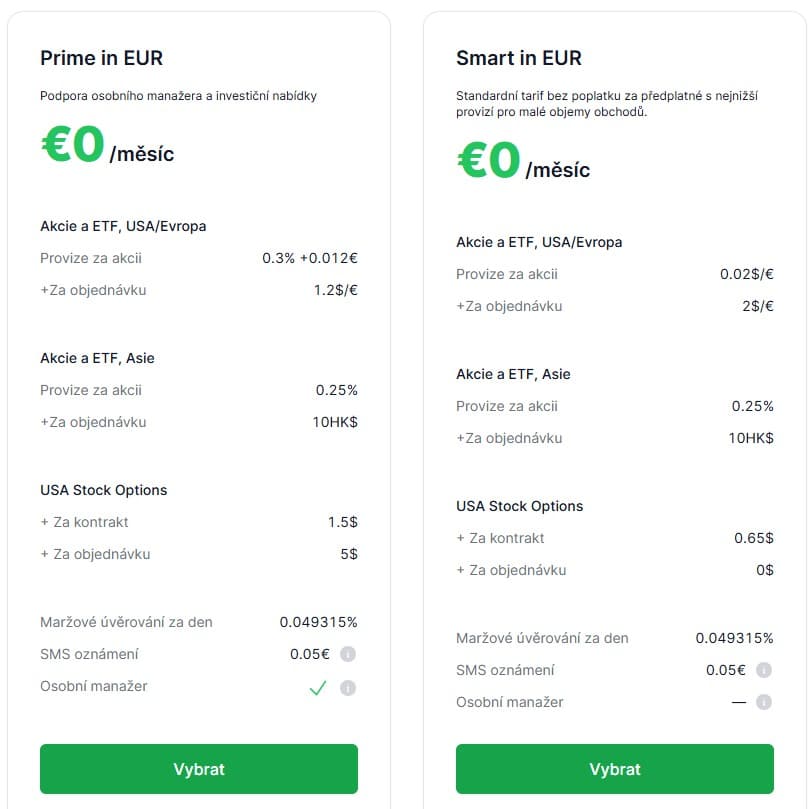Click Prime Za kontrakt value 1.5$

click(x=342, y=522)
